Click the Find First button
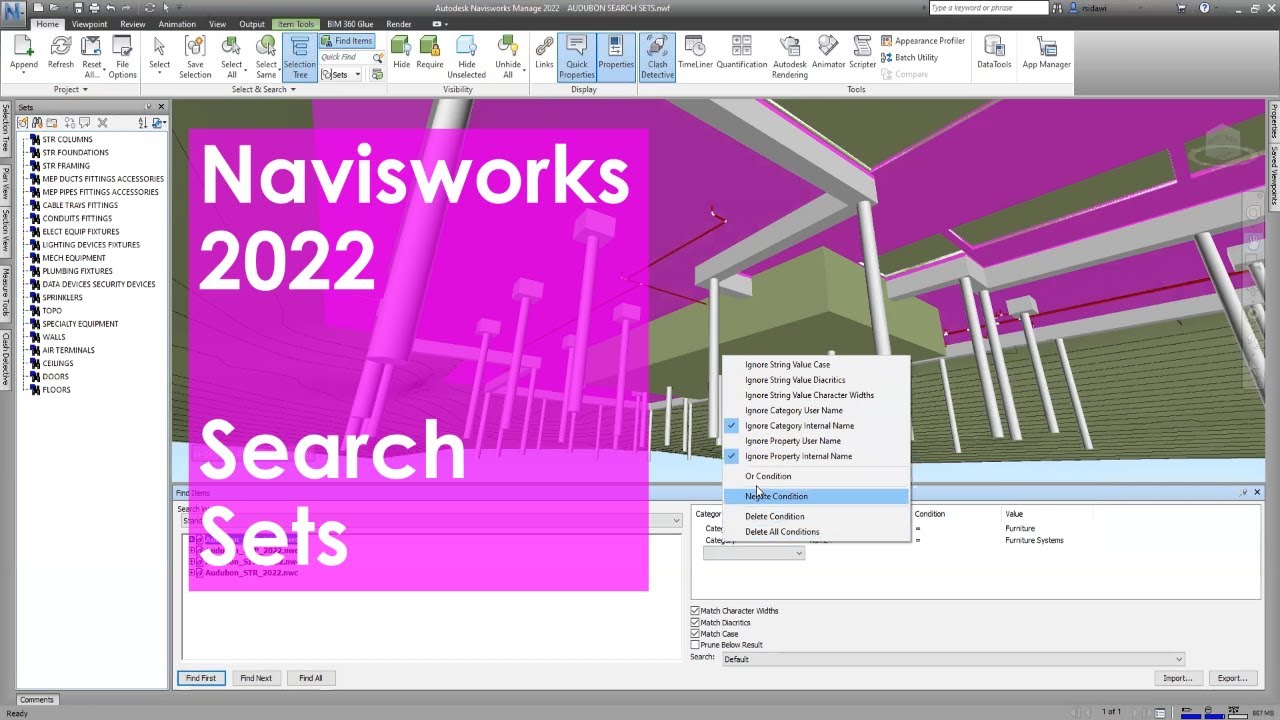The width and height of the screenshot is (1280, 720). coord(201,678)
